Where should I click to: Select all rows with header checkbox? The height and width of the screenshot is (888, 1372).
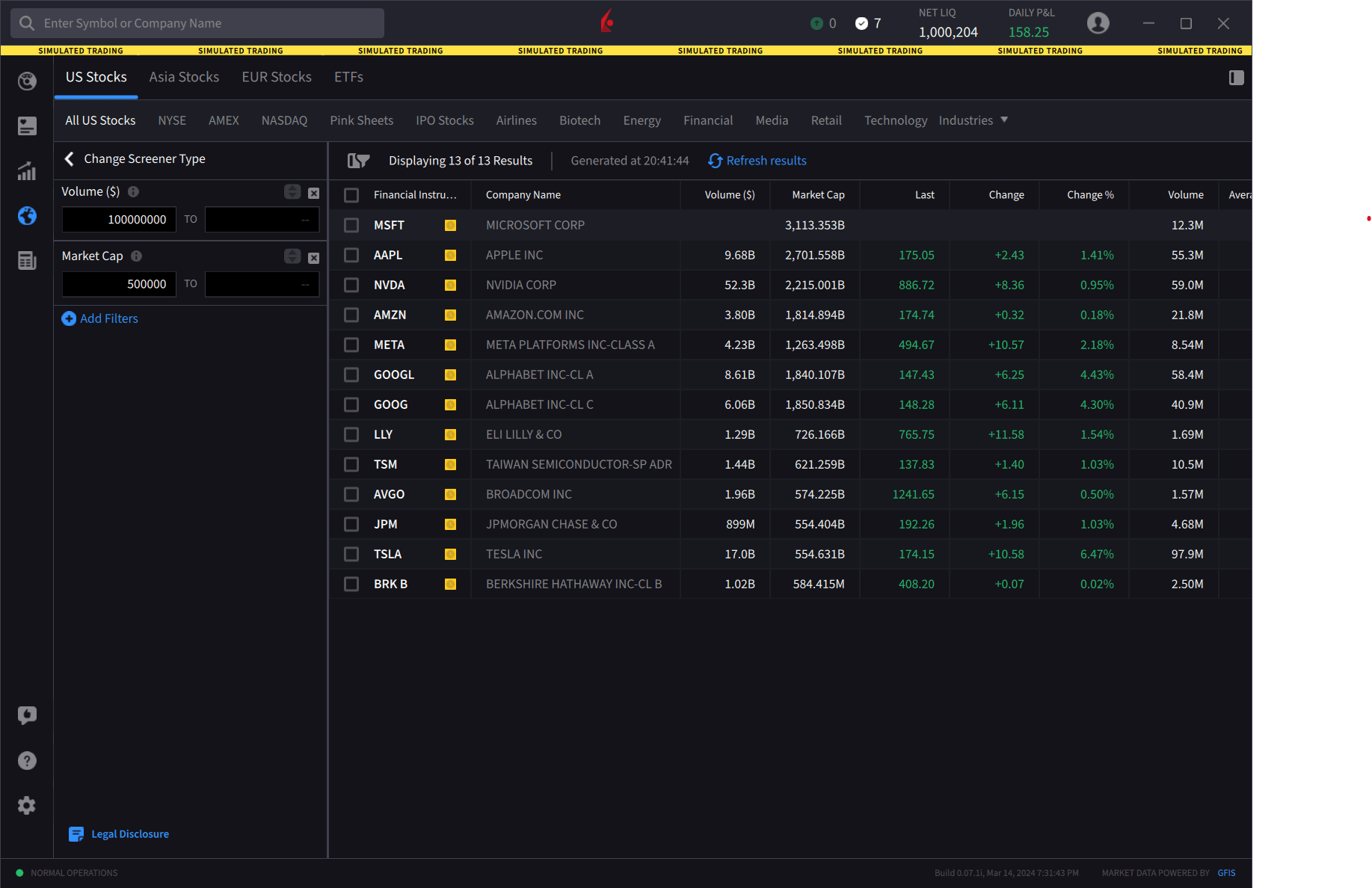pyautogui.click(x=351, y=195)
